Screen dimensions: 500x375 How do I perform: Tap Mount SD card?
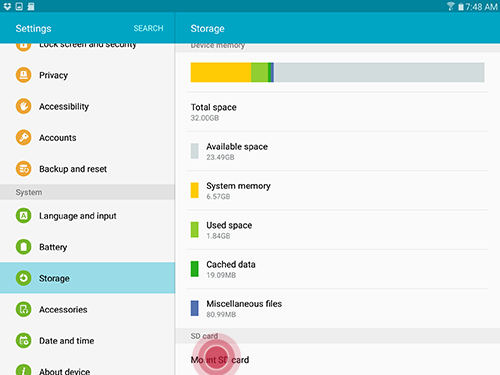337,360
